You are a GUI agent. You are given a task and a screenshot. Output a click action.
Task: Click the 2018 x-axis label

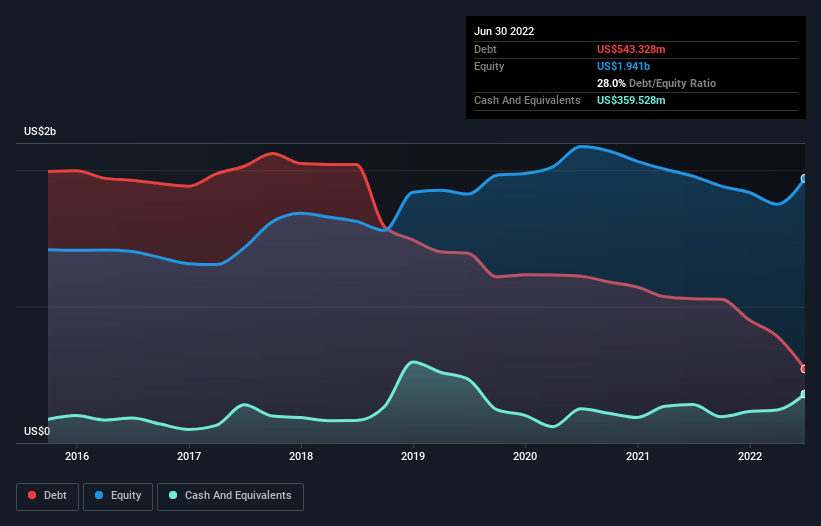click(301, 456)
